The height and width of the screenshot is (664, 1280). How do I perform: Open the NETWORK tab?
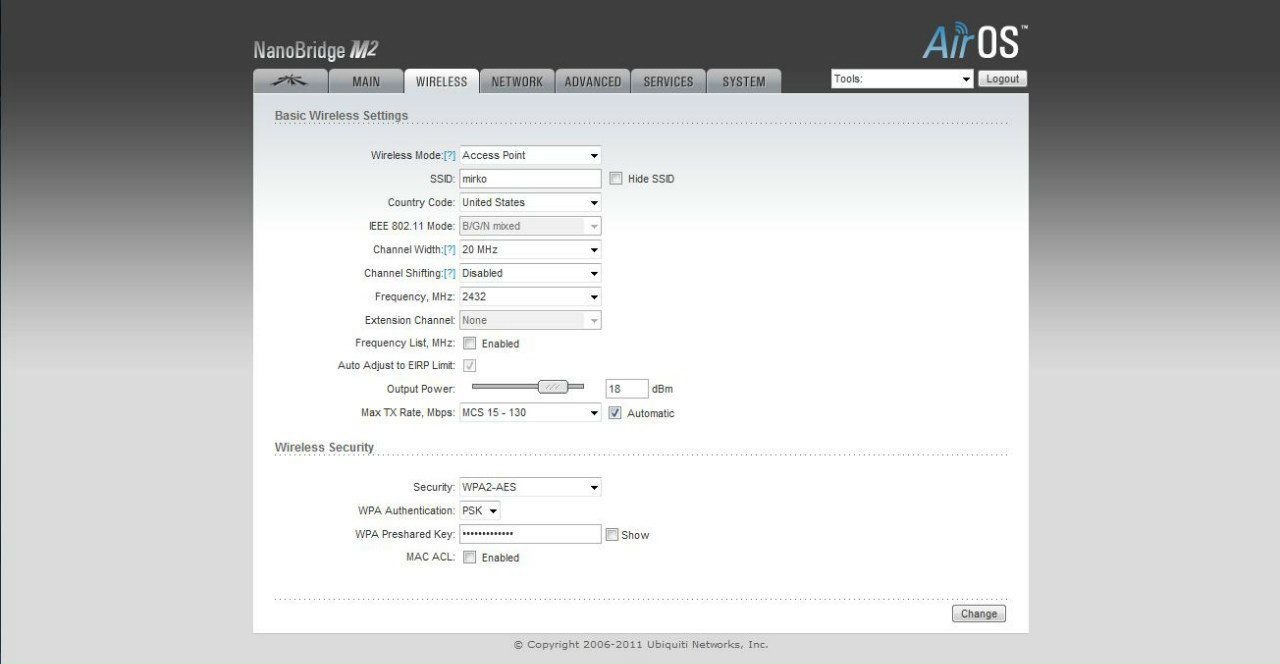click(517, 82)
